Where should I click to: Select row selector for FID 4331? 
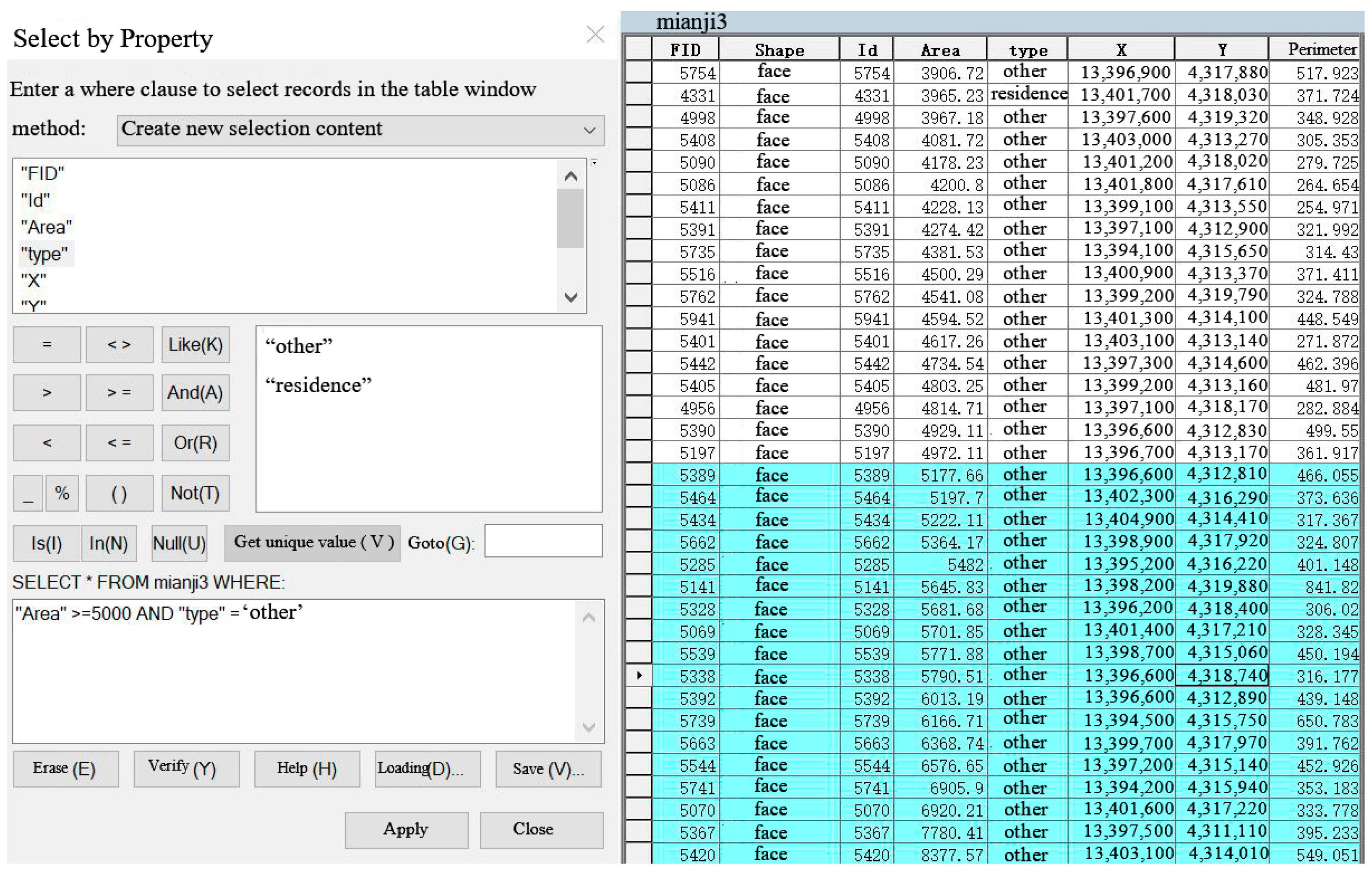click(x=638, y=94)
